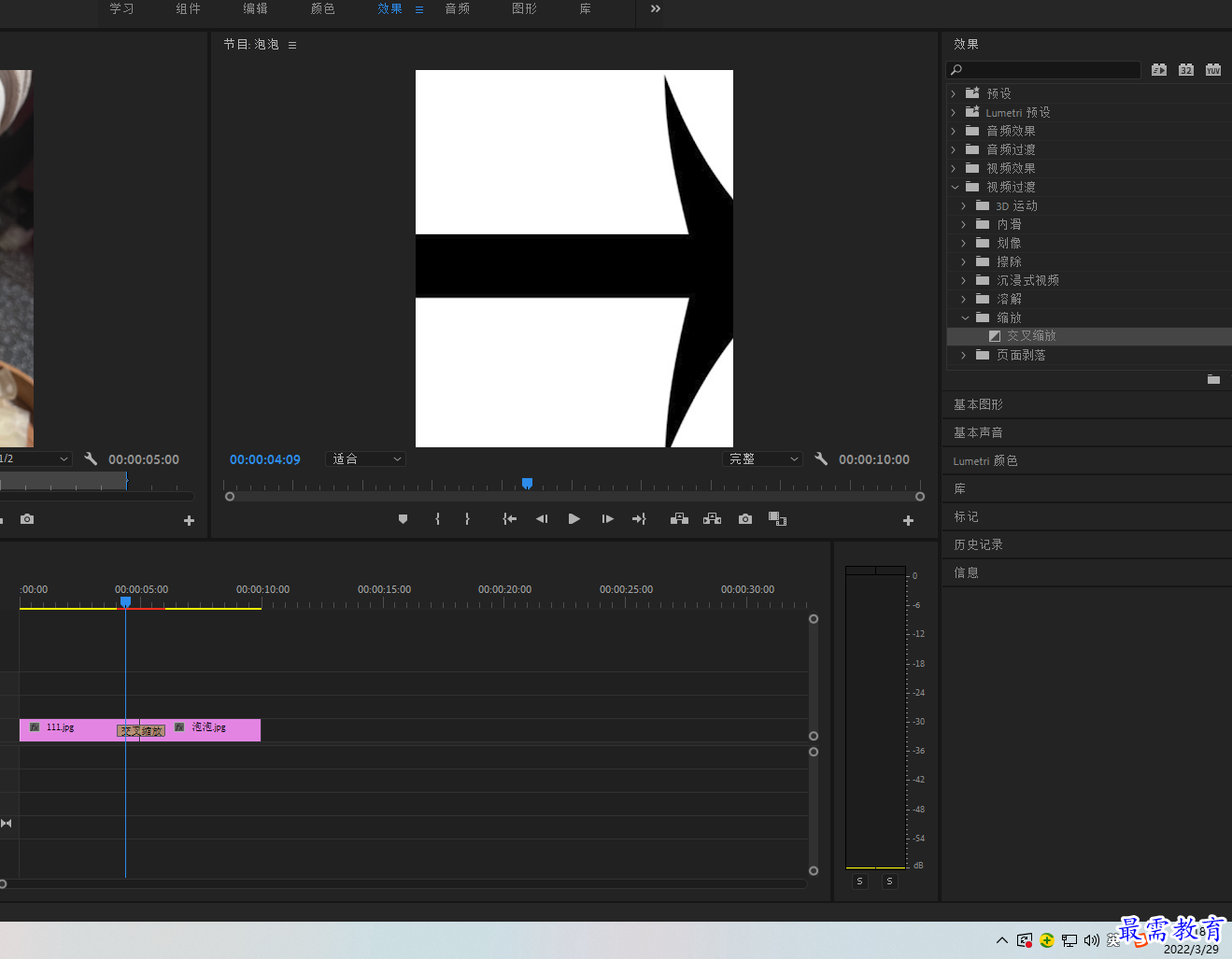Click the search field in the Effects panel
This screenshot has height=959, width=1232.
pos(1043,70)
